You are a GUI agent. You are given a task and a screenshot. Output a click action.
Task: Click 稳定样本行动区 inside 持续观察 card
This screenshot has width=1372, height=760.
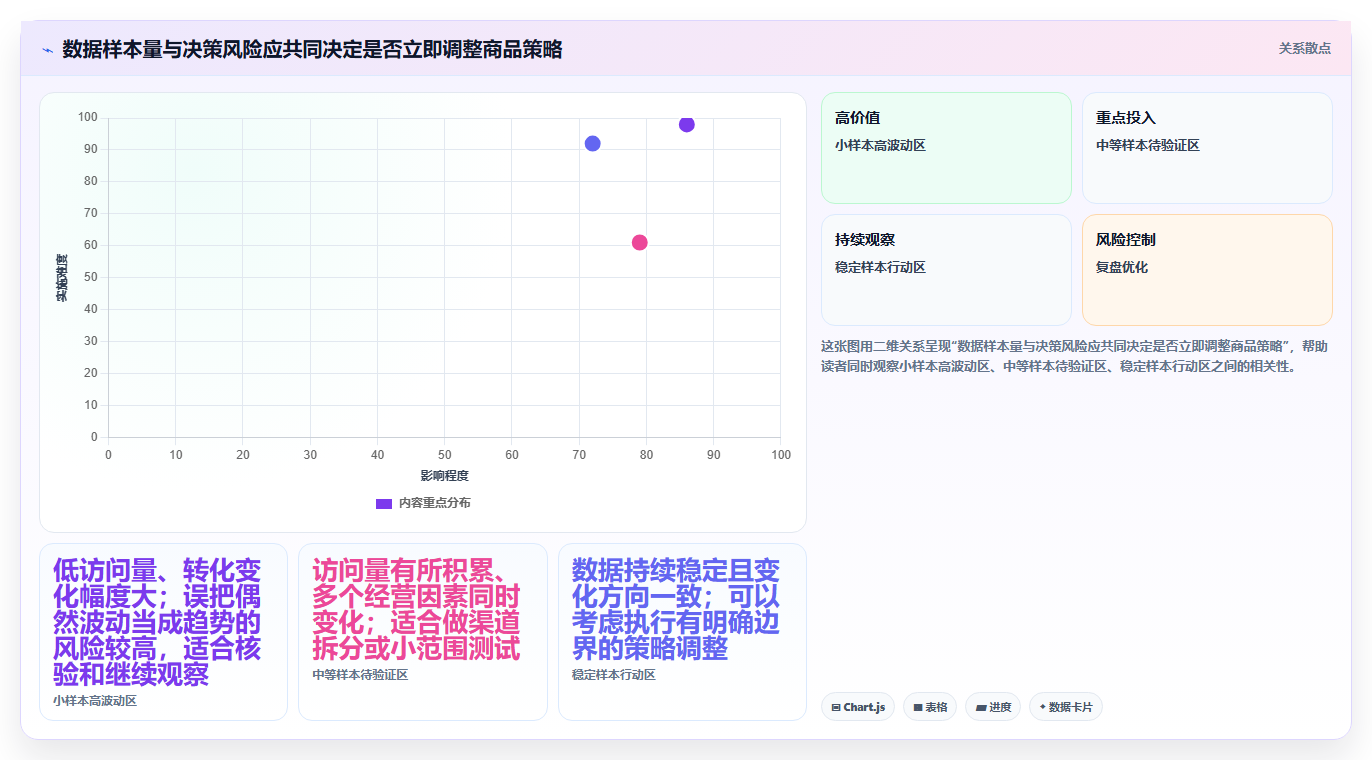(x=880, y=267)
